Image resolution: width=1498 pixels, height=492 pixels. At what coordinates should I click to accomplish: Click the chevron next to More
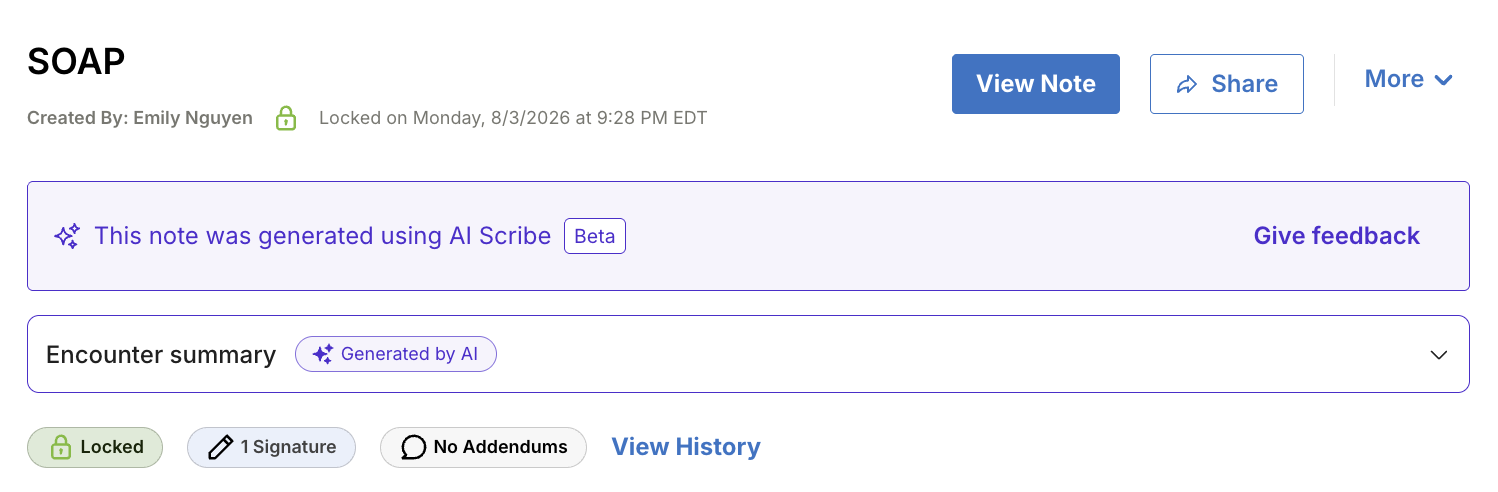coord(1443,80)
